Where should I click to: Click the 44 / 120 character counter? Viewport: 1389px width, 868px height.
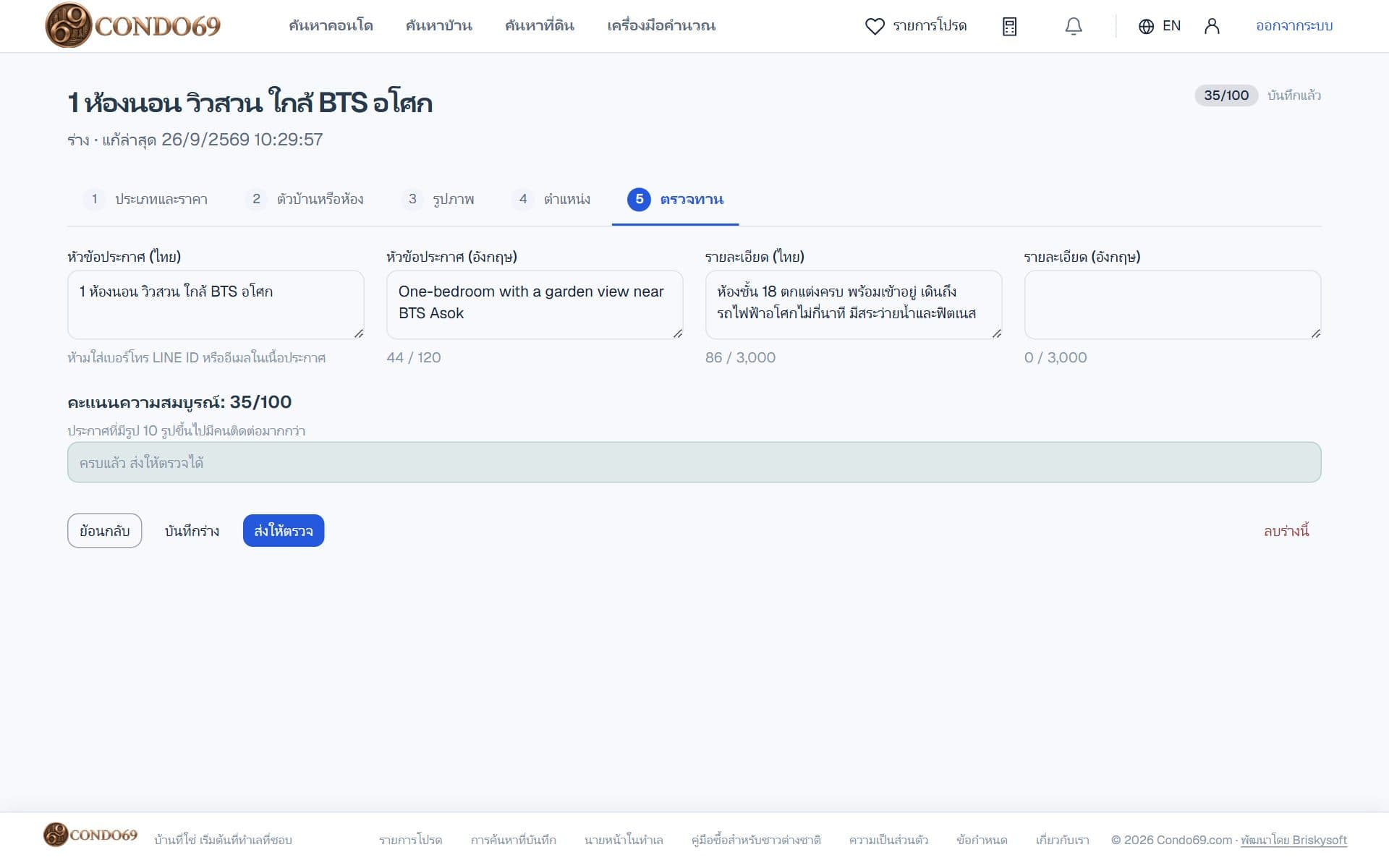(414, 357)
